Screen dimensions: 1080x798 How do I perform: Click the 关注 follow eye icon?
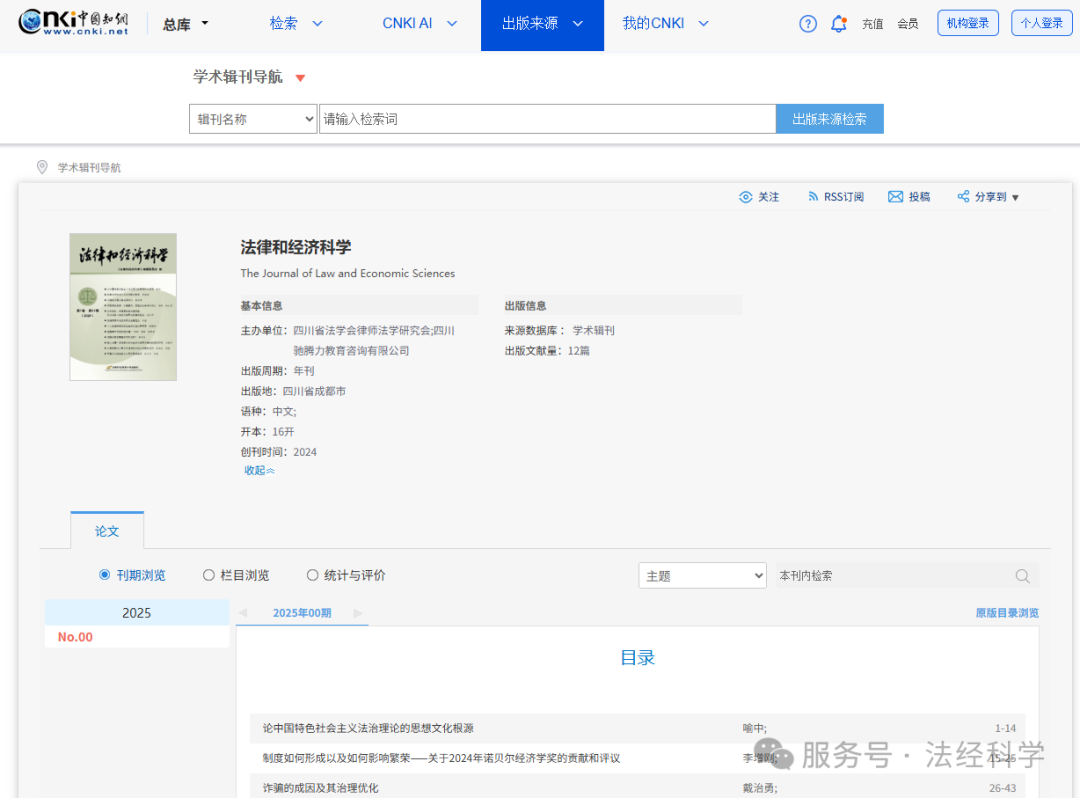[744, 196]
